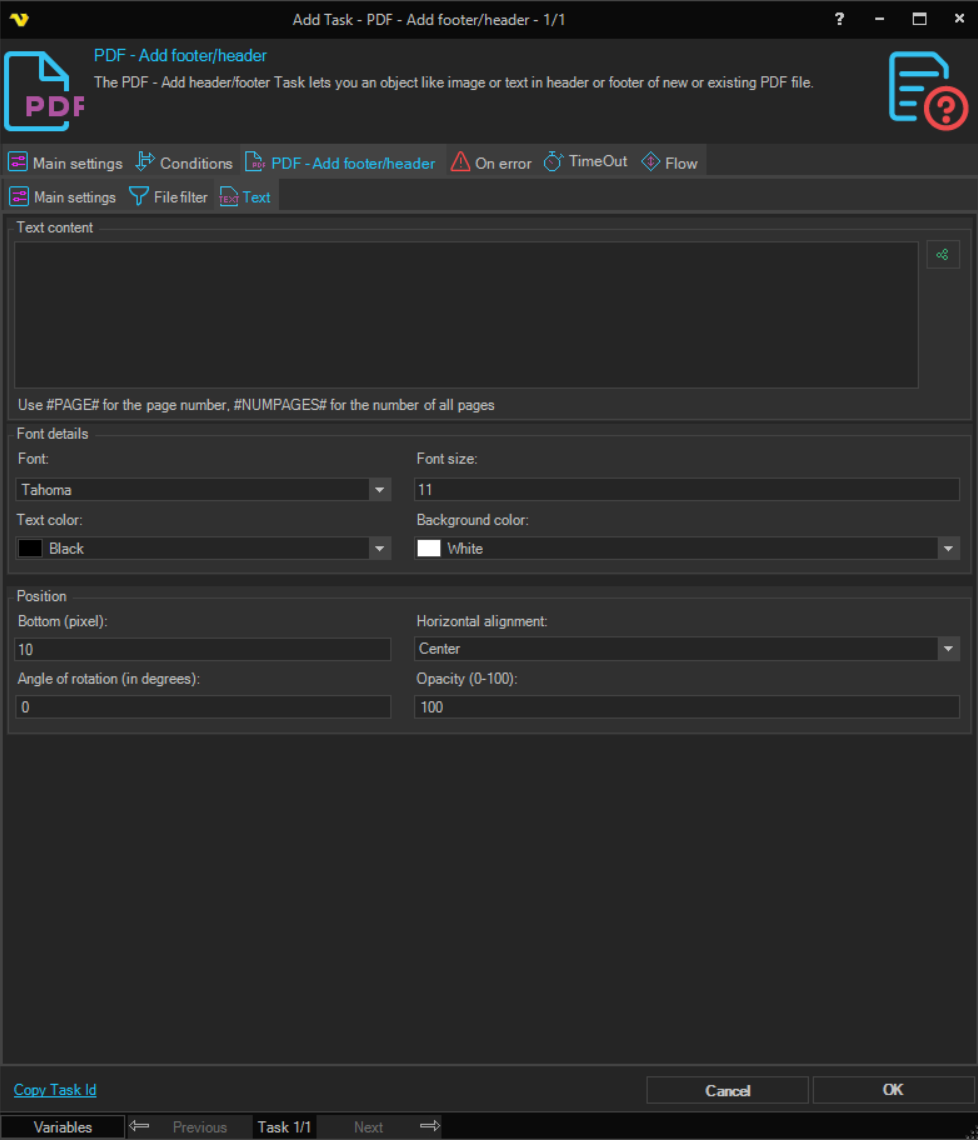978x1140 pixels.
Task: Expand the Background color dropdown arrow
Action: [x=948, y=549]
